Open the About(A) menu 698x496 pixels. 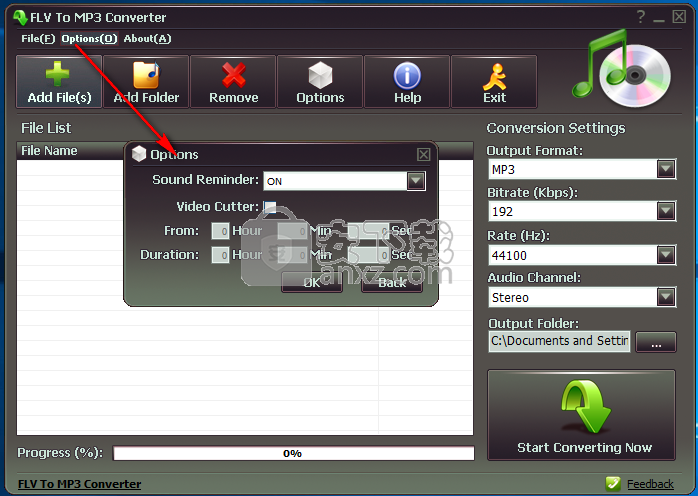pyautogui.click(x=147, y=39)
